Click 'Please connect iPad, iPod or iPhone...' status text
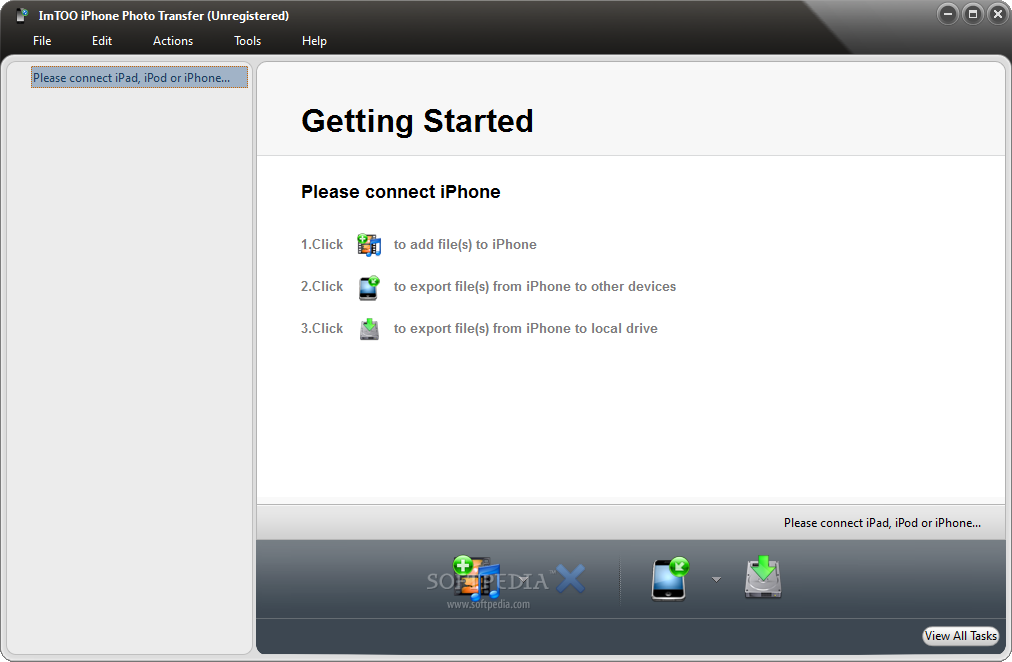 point(882,523)
